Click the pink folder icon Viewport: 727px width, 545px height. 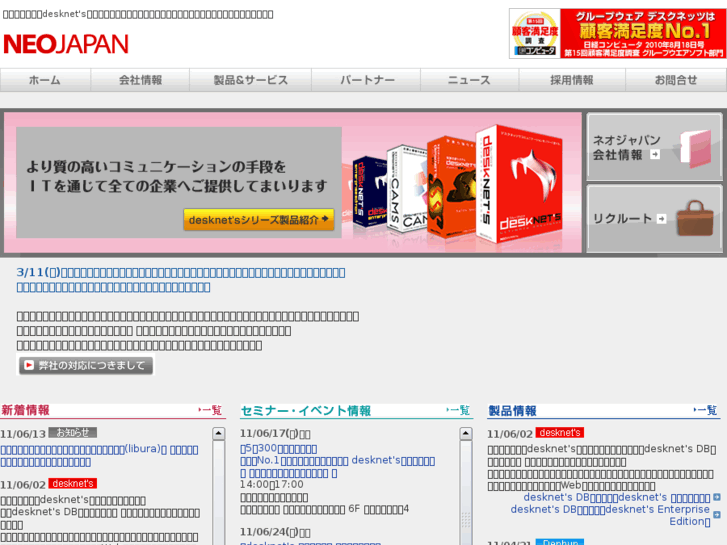[x=696, y=148]
